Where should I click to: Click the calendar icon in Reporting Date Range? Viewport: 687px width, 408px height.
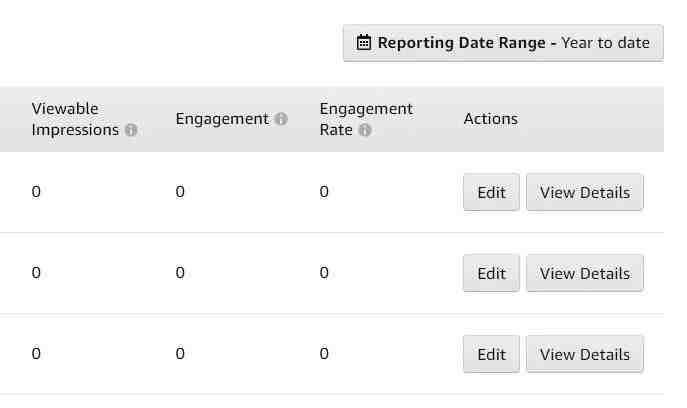coord(364,43)
